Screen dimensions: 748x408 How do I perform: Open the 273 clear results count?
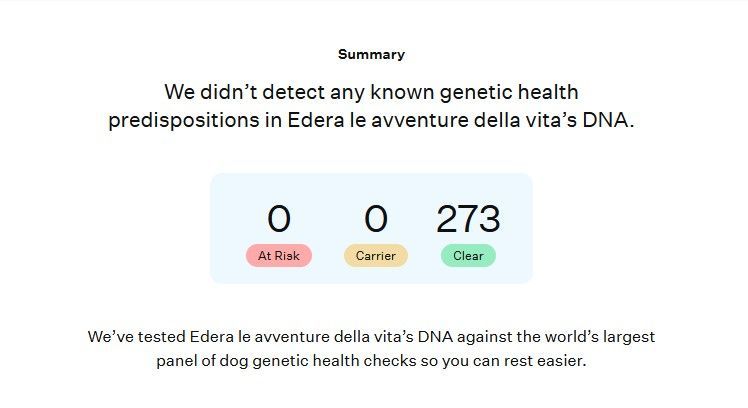click(468, 219)
